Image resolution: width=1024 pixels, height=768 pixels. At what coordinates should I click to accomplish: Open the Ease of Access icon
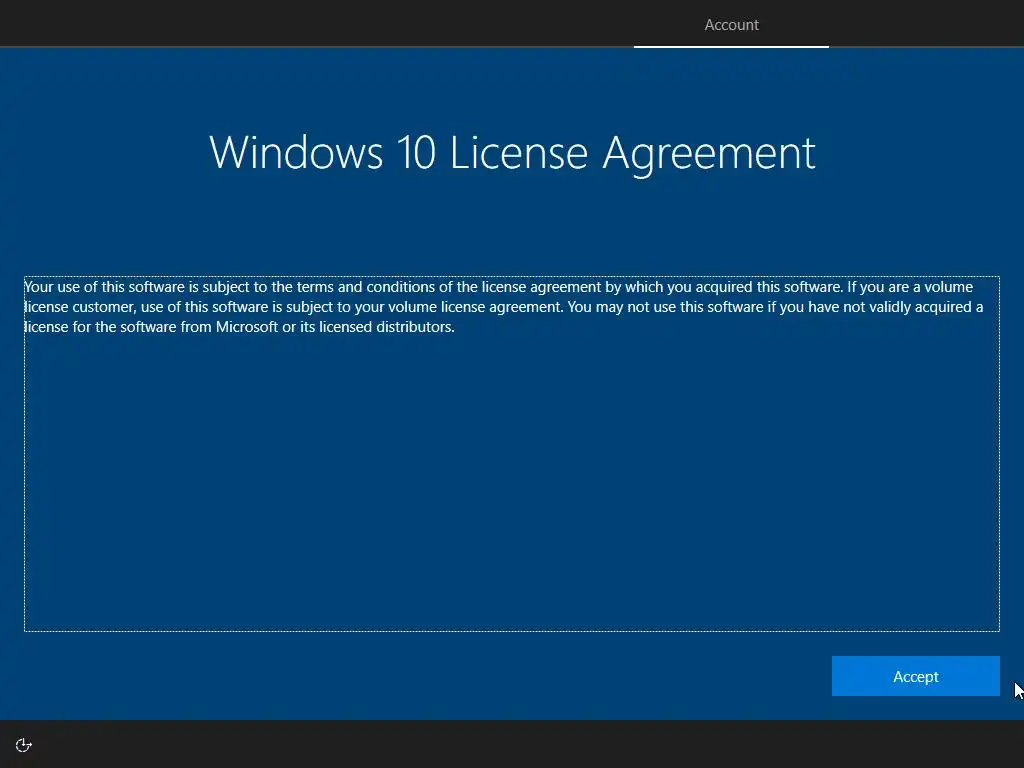coord(24,745)
